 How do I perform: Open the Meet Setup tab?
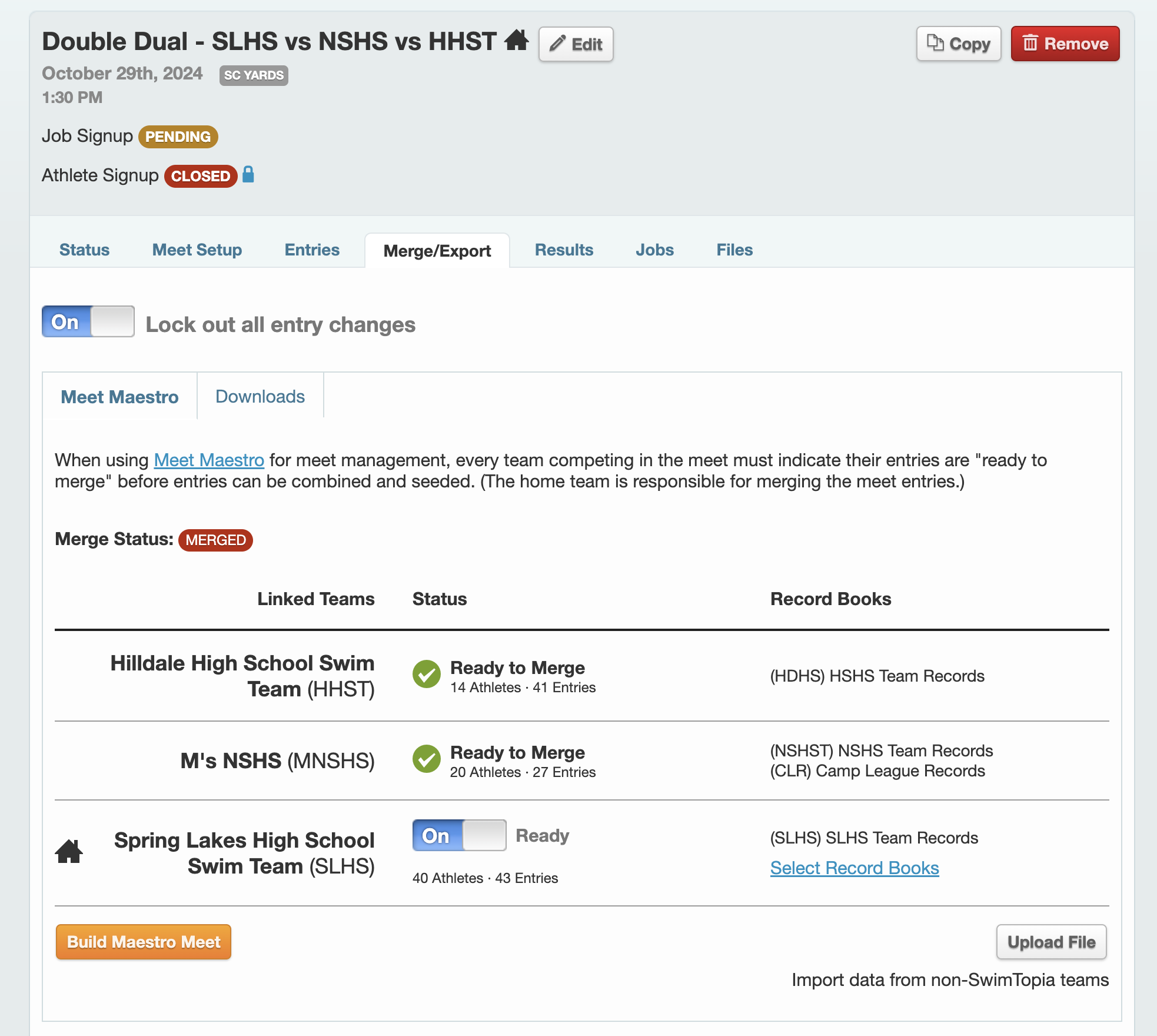[197, 250]
